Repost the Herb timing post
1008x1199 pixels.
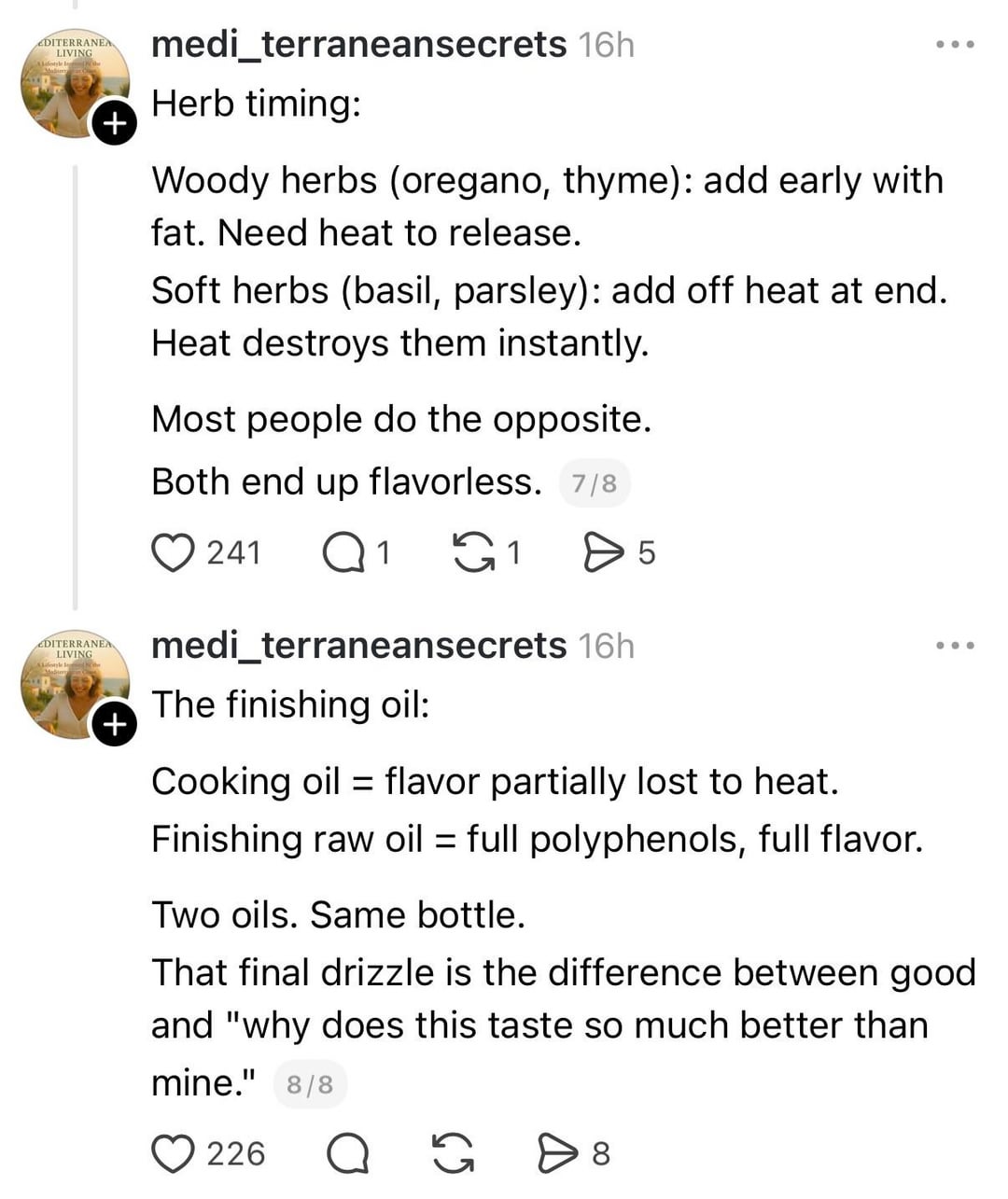[x=473, y=552]
